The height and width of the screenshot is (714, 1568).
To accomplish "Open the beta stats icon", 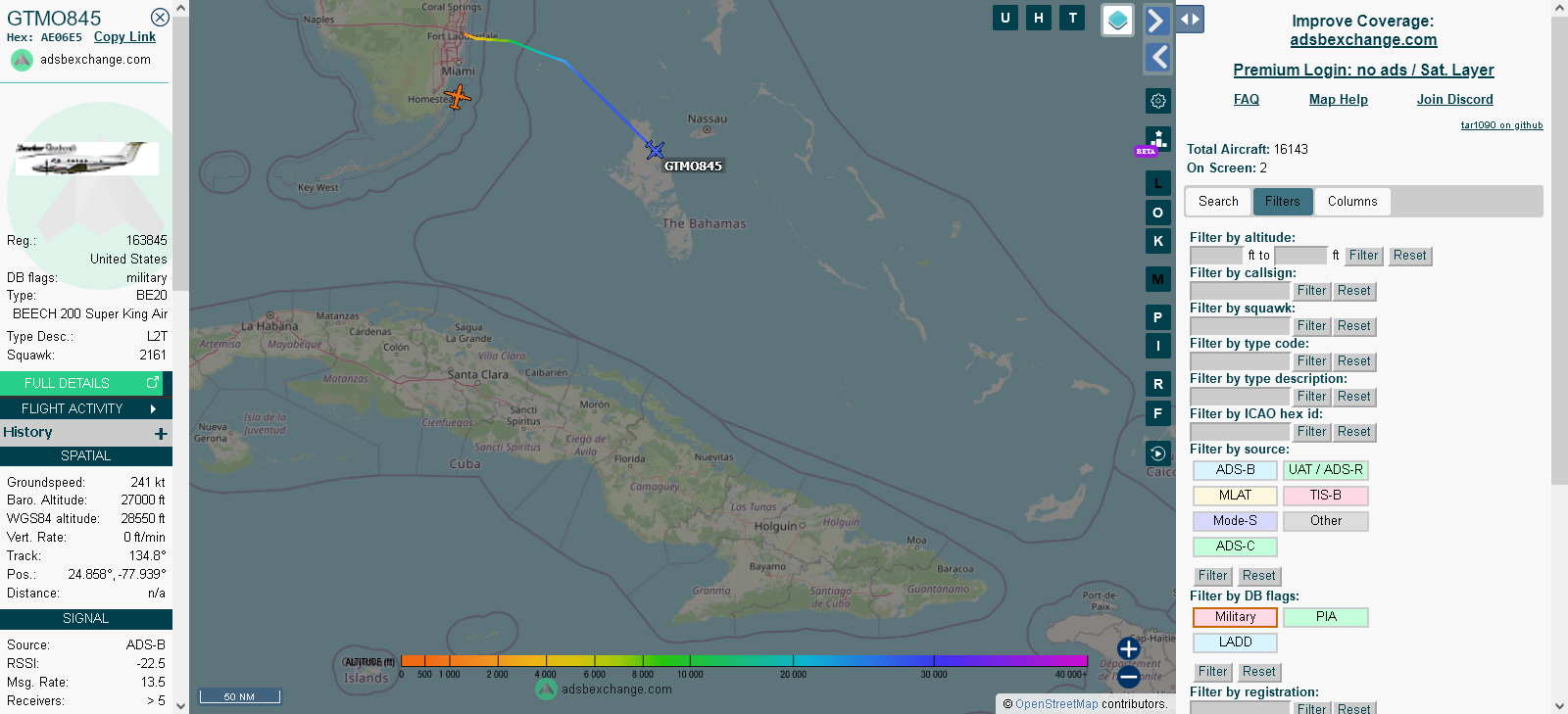I will point(1156,141).
